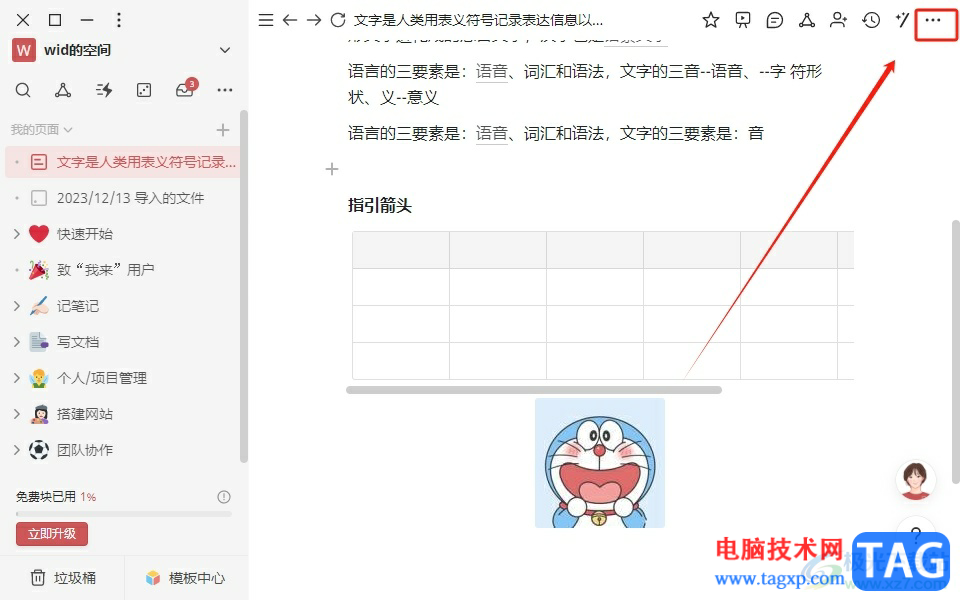Toggle the sidebar hamburger menu
960x600 pixels.
point(266,20)
